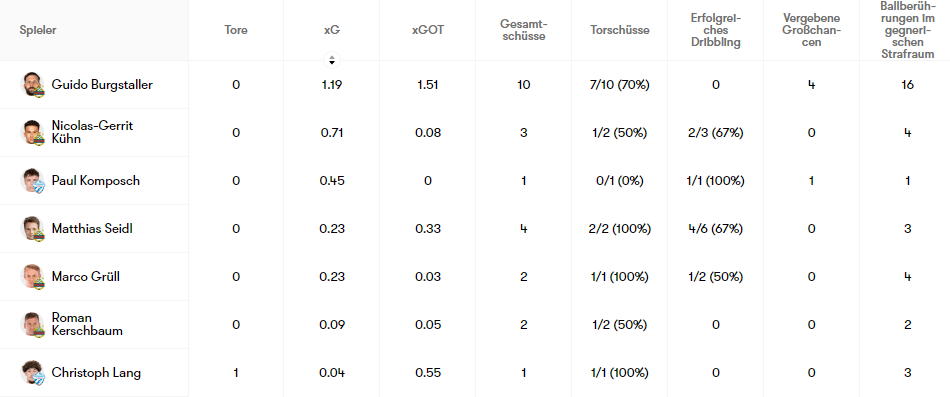950x397 pixels.
Task: Sort by Gesamtschüsse column header
Action: 523,30
